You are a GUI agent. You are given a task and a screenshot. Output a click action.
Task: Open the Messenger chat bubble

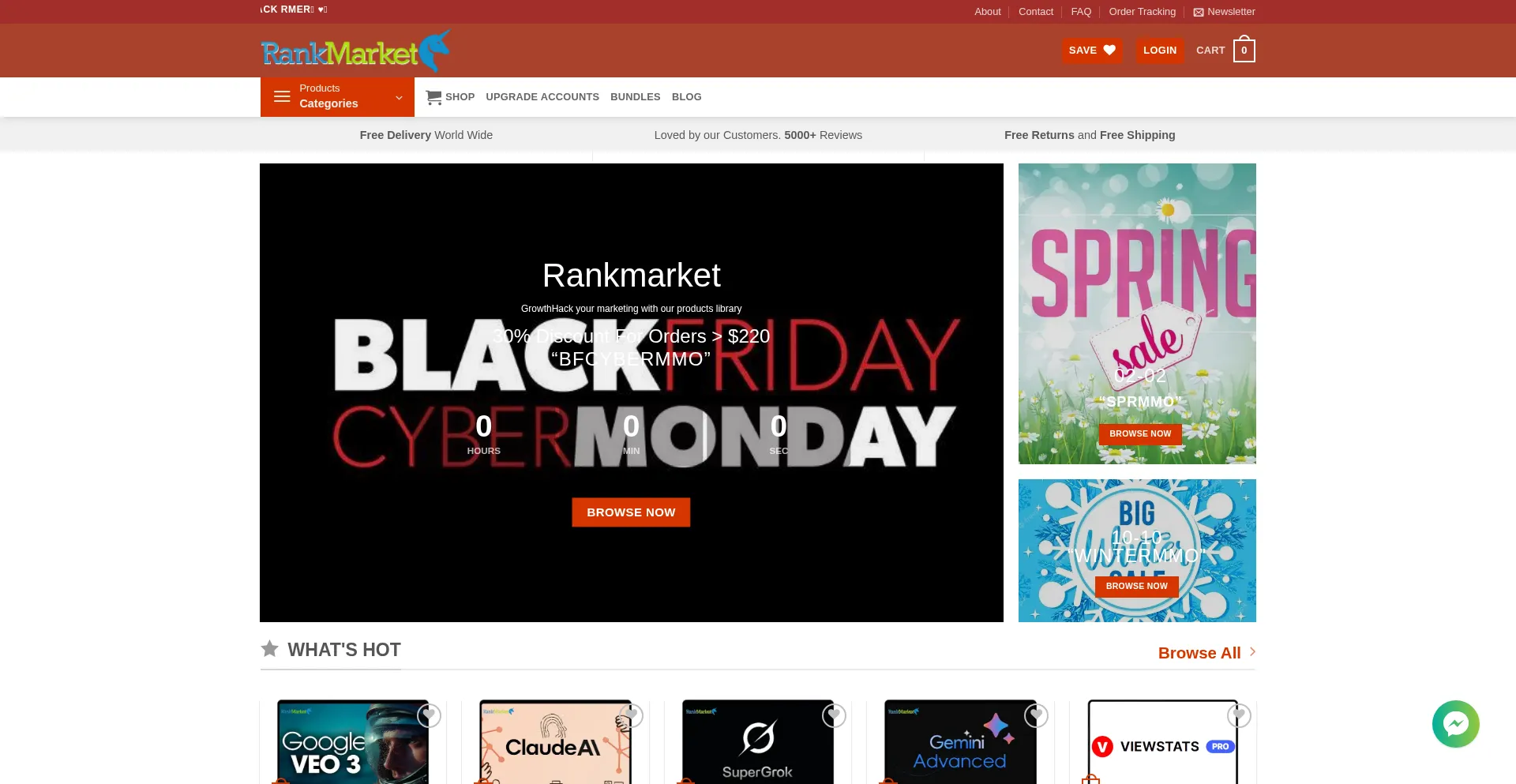(1455, 723)
